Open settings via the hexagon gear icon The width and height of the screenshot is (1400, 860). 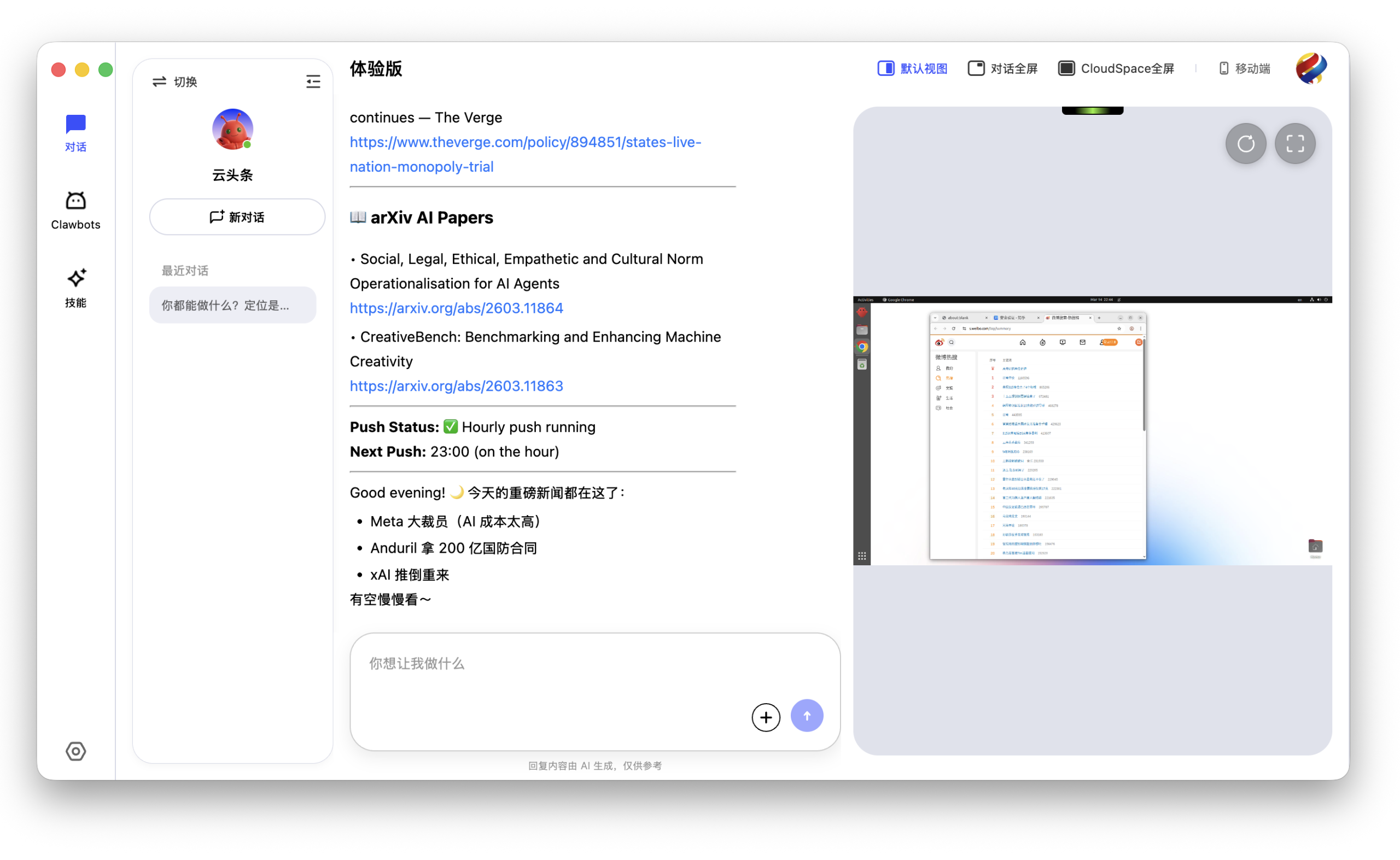[75, 751]
